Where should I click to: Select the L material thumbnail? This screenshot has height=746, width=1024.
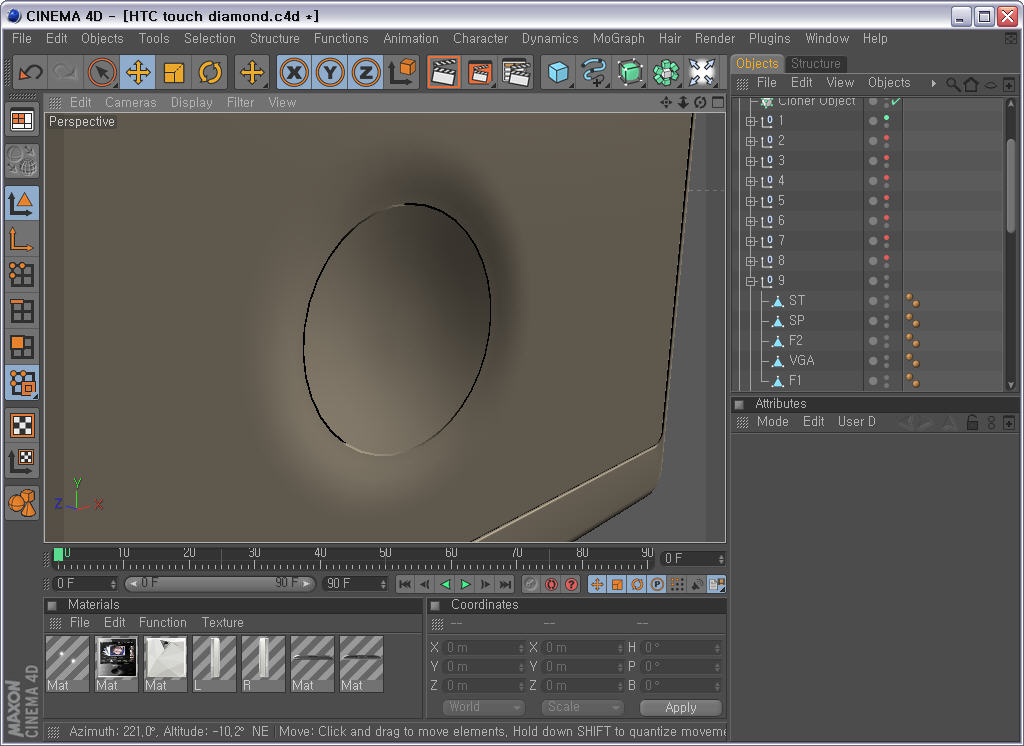(x=214, y=664)
